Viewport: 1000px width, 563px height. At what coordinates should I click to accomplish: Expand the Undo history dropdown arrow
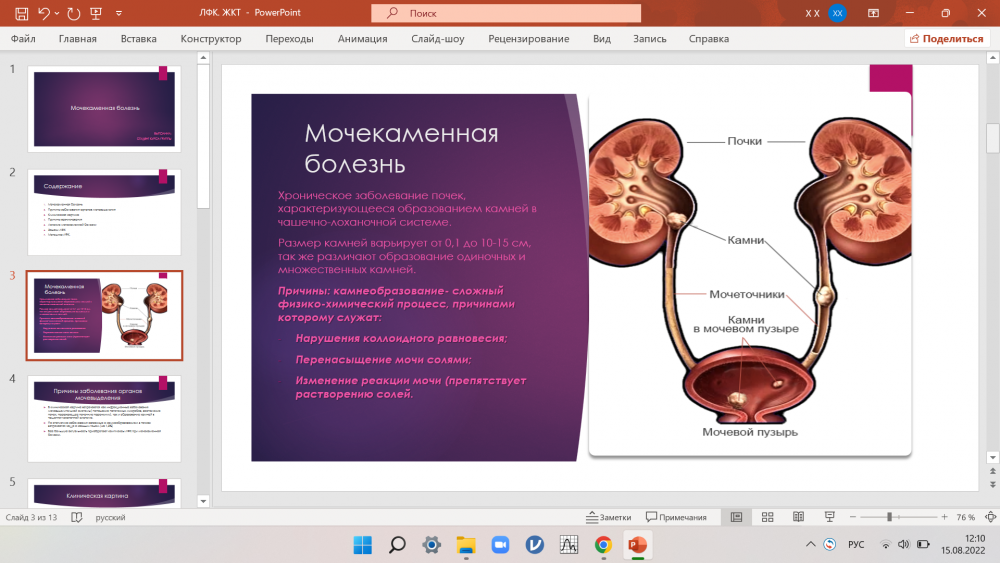59,13
